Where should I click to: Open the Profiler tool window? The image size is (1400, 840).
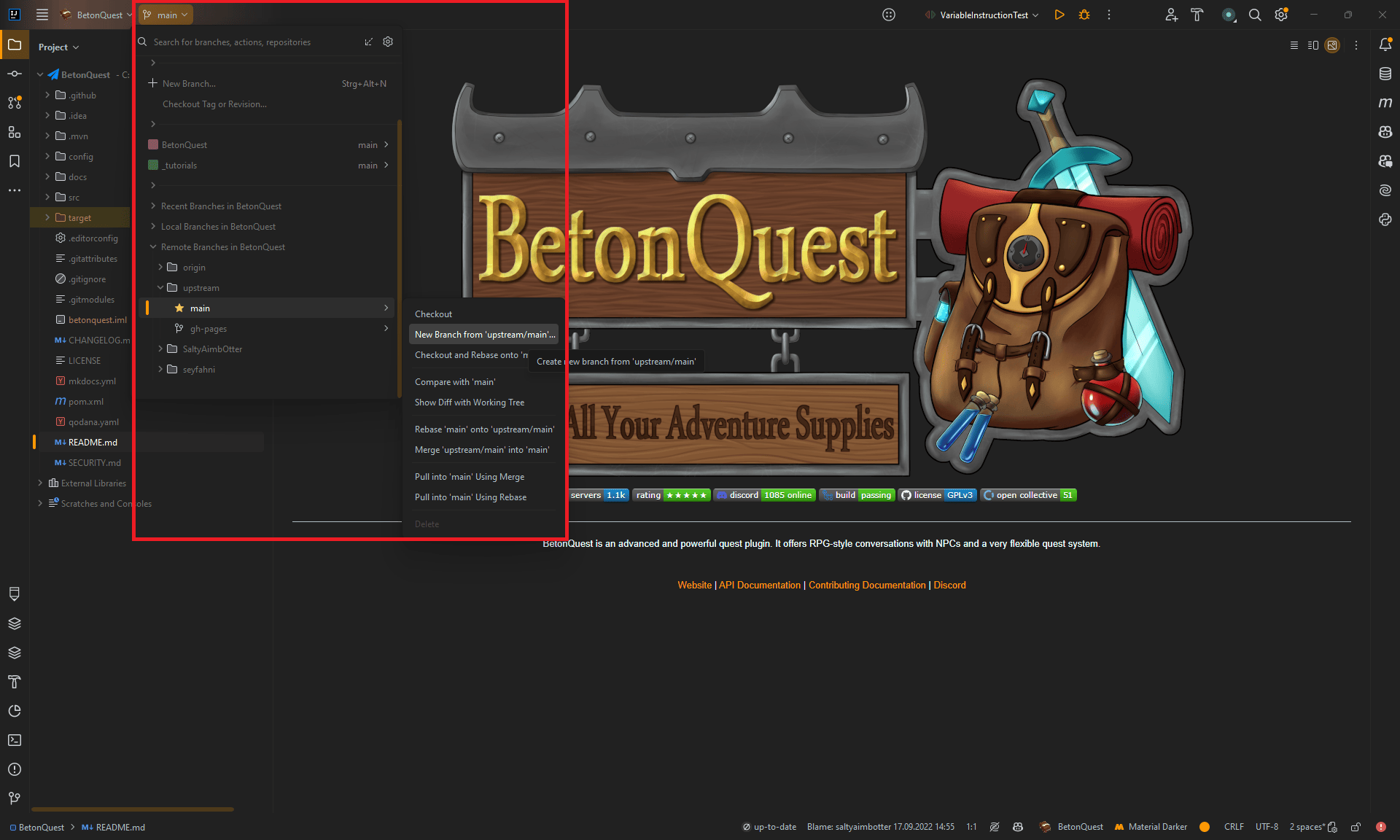click(15, 711)
